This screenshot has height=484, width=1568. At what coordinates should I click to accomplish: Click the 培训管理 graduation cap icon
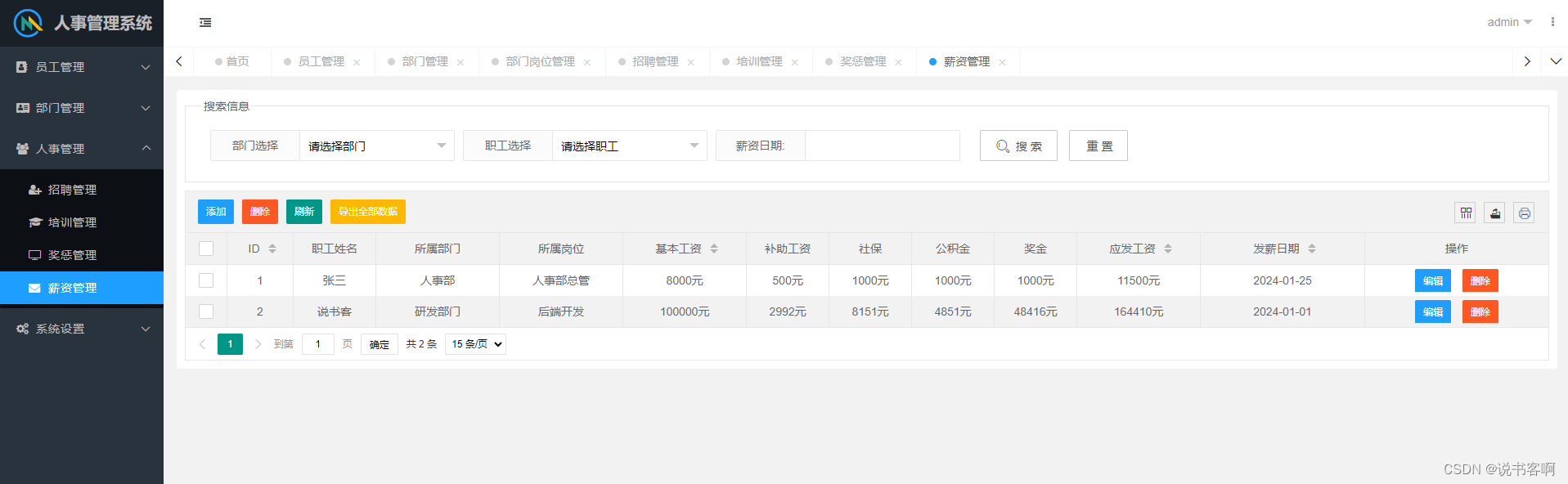pos(34,222)
